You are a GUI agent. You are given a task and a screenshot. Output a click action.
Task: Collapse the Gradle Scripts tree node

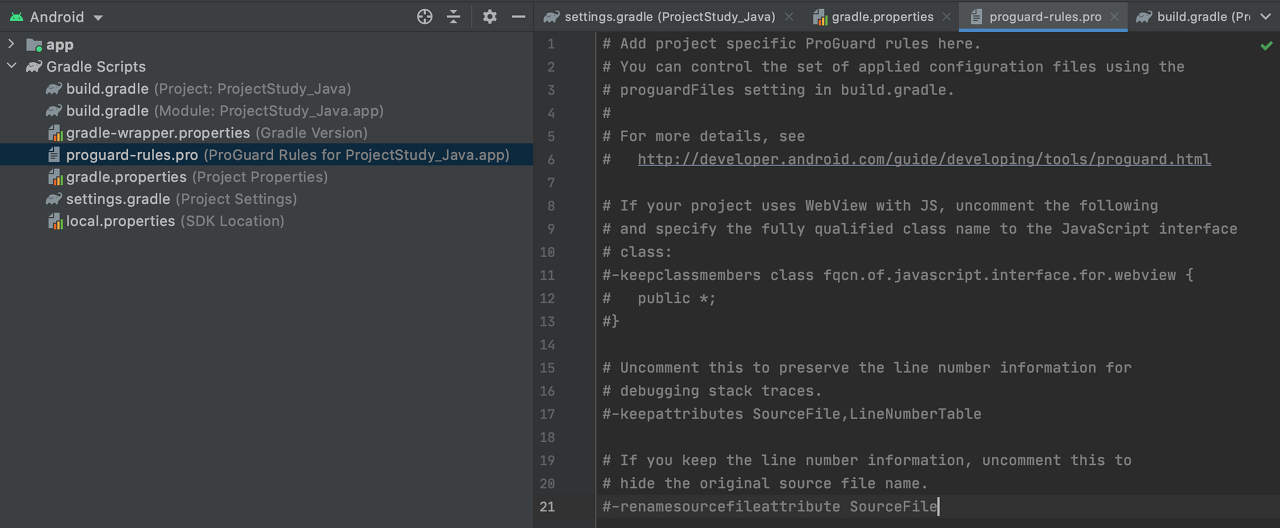(11, 67)
